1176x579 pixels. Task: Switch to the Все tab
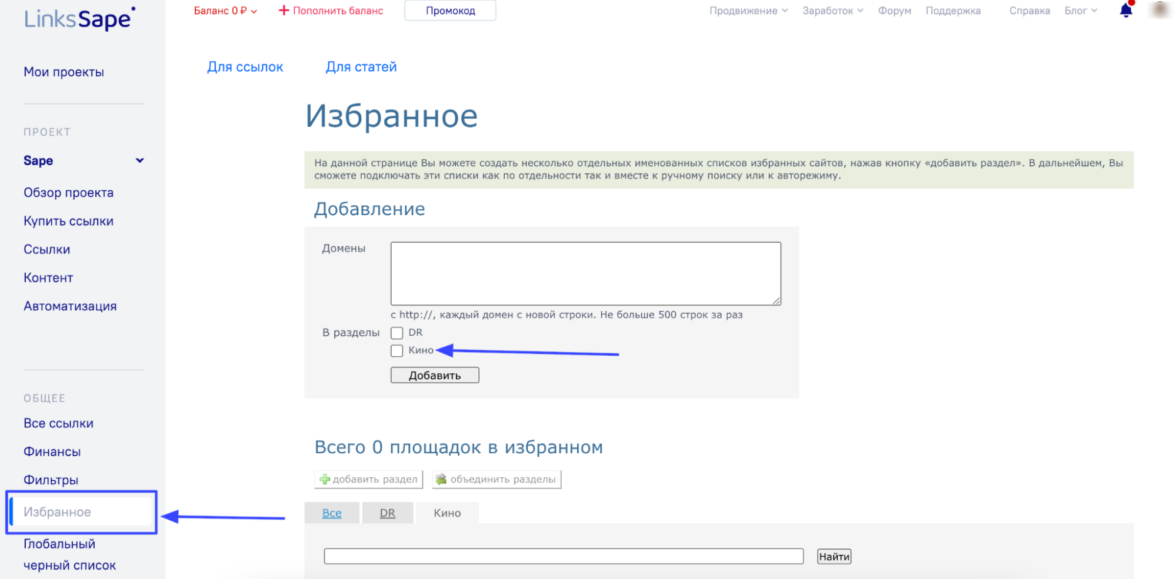tap(332, 513)
